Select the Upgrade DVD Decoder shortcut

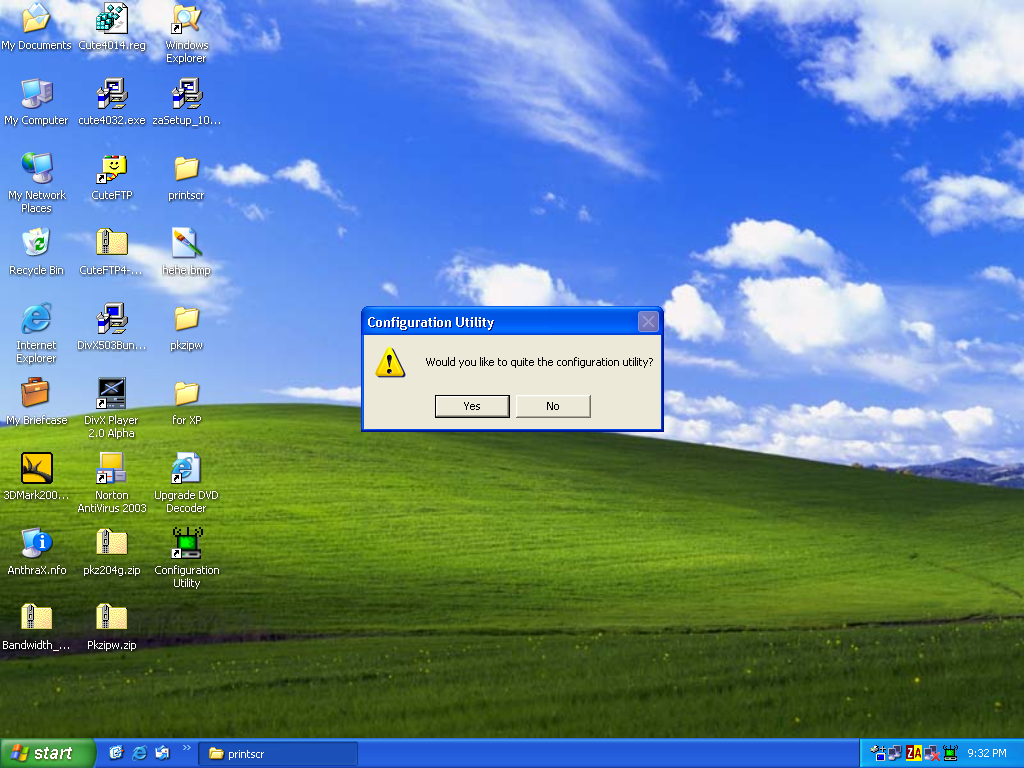(187, 483)
